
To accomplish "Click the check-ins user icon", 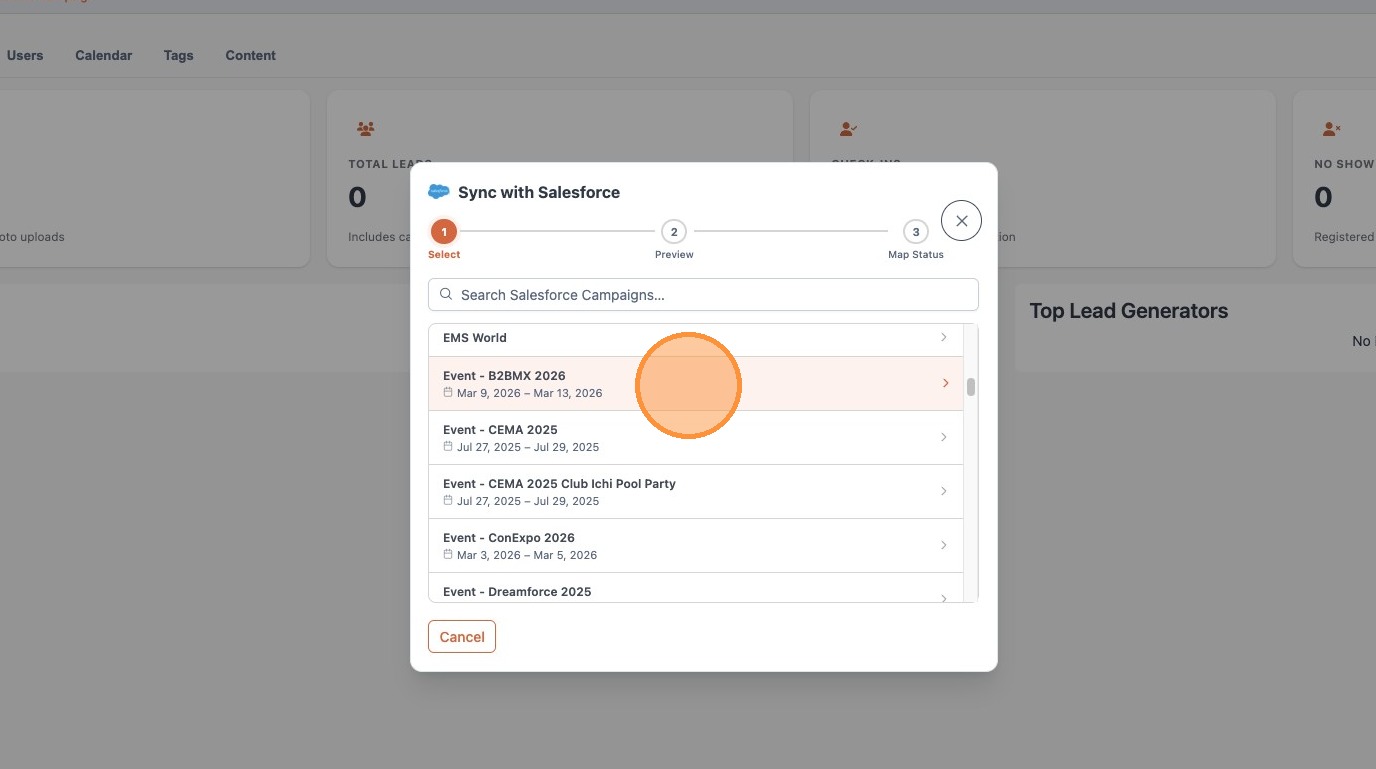I will (x=848, y=129).
